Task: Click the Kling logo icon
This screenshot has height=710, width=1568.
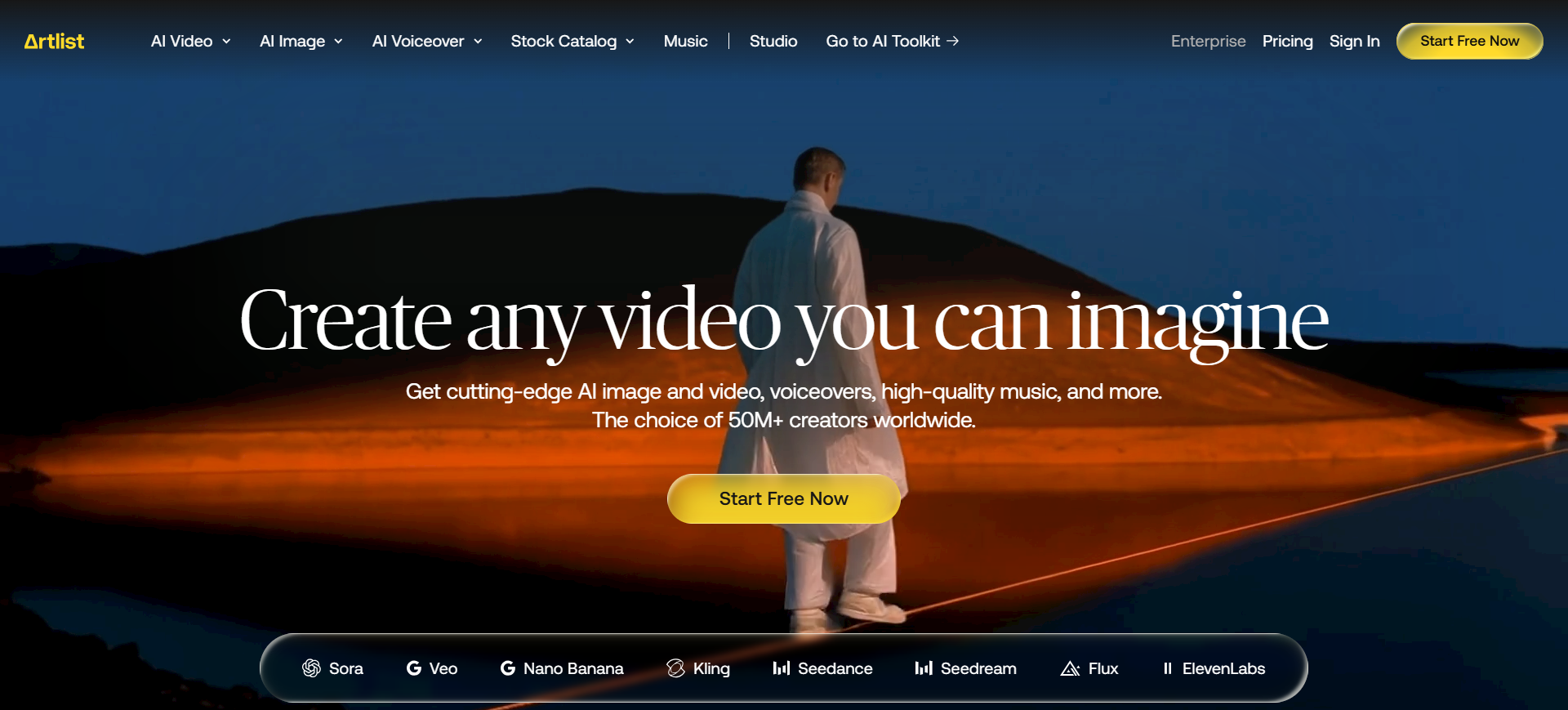Action: click(675, 668)
